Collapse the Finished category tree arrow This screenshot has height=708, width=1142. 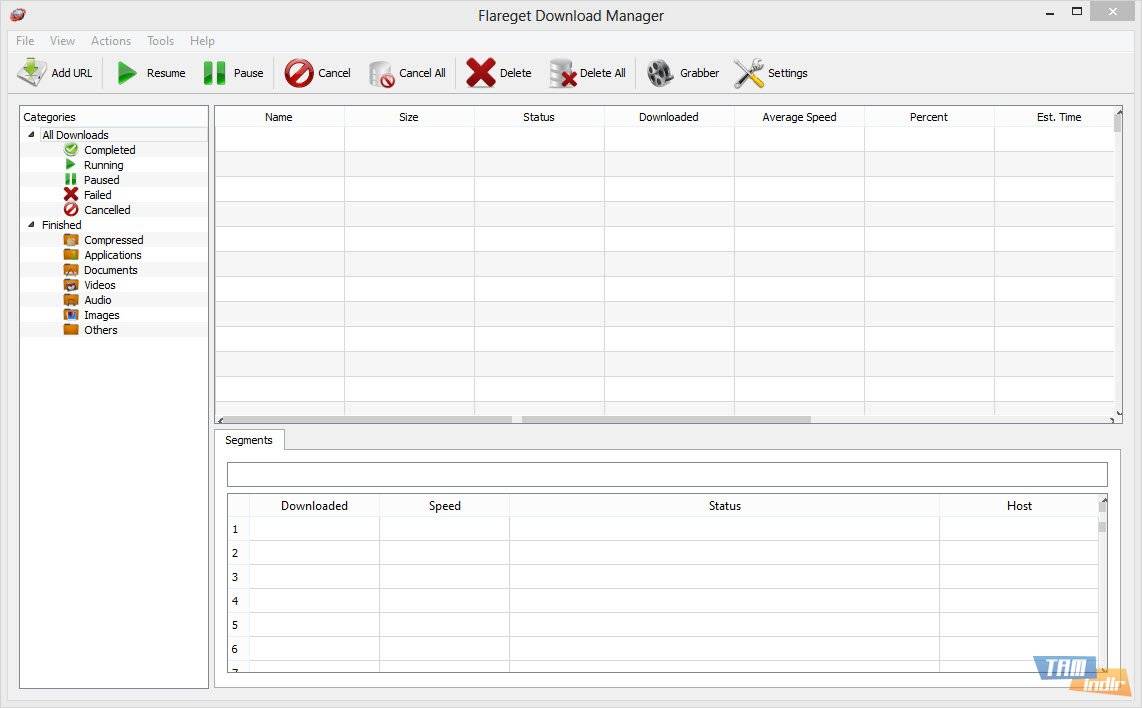pos(31,225)
